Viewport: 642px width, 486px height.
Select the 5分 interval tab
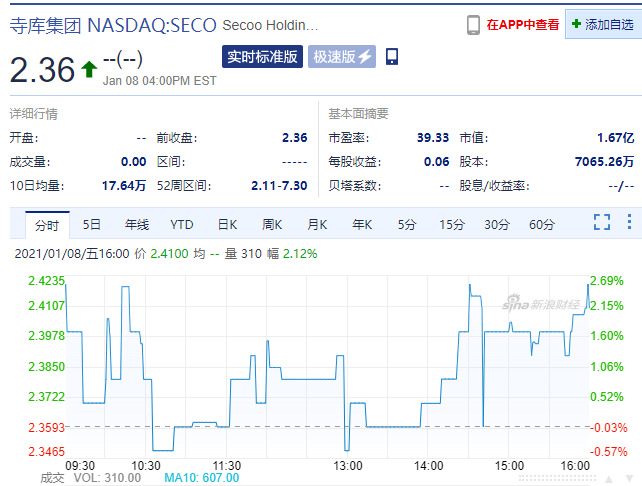tap(407, 225)
